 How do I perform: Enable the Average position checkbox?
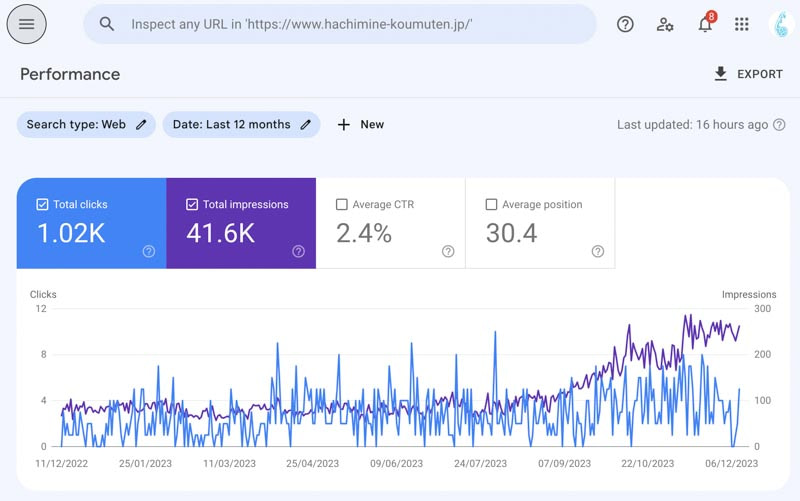click(x=491, y=204)
